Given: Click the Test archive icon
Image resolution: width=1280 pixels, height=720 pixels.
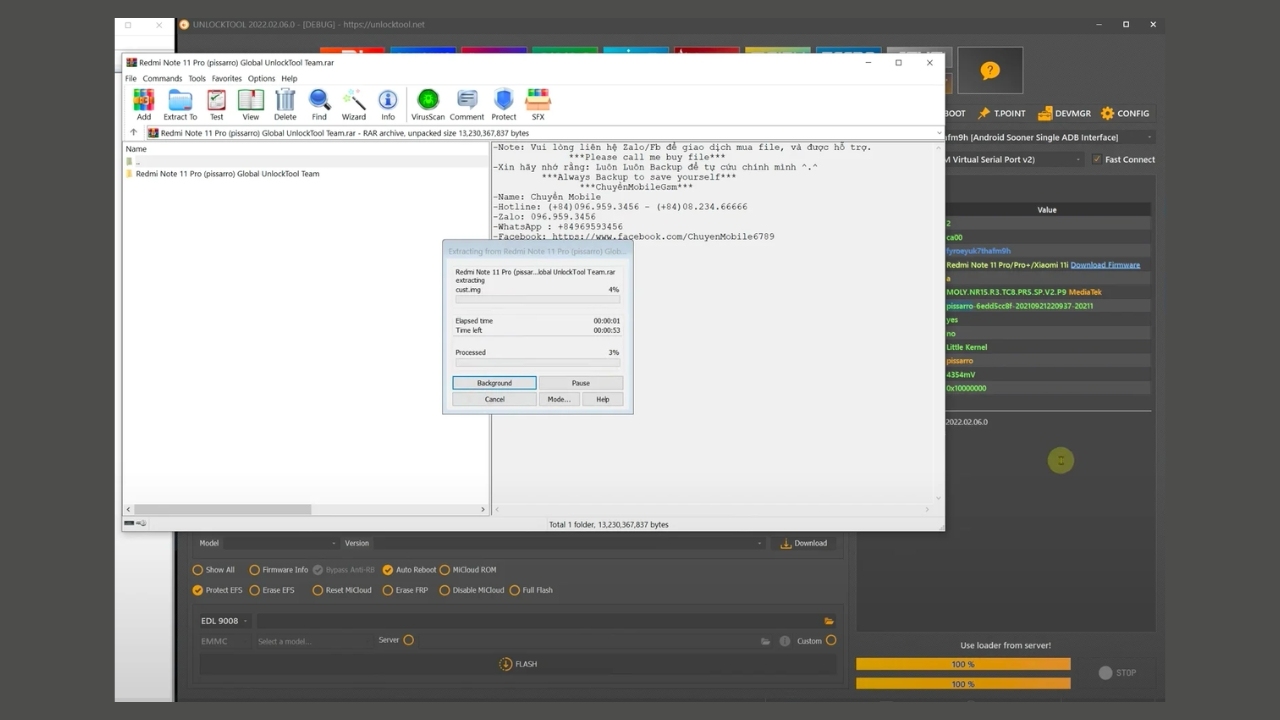Looking at the screenshot, I should coord(216,104).
